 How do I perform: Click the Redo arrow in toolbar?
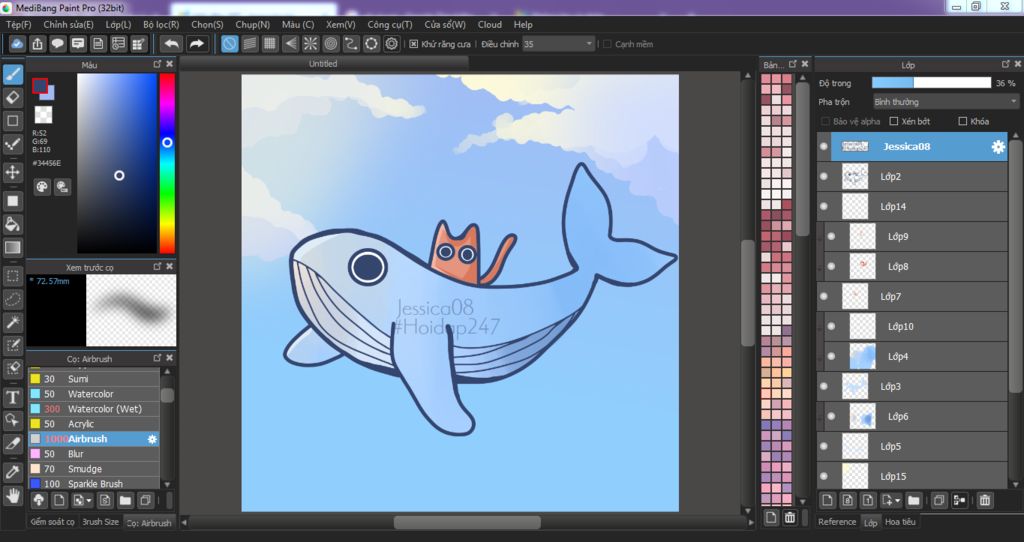[196, 44]
